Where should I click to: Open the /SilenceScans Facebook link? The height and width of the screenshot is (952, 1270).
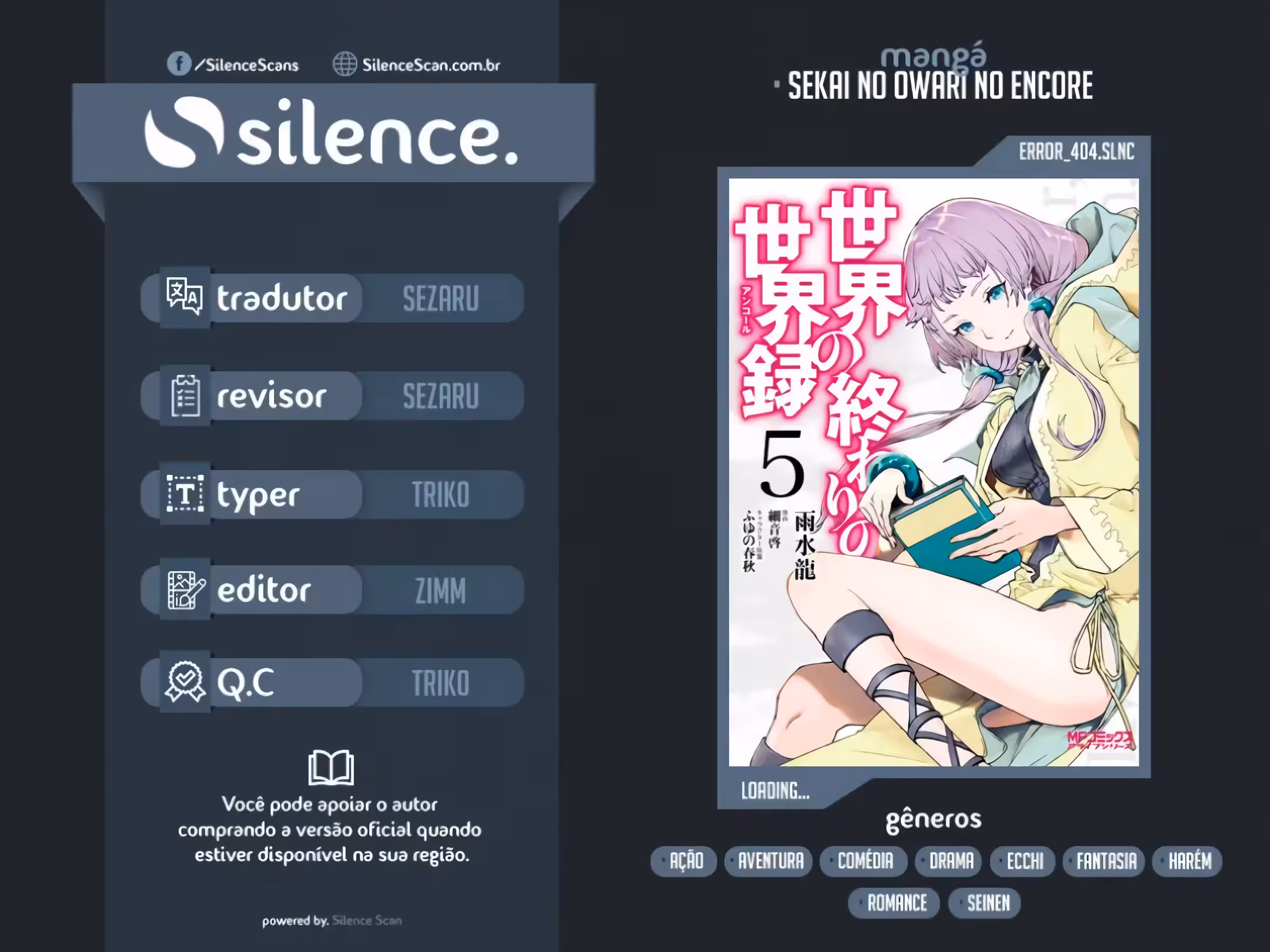[x=246, y=65]
